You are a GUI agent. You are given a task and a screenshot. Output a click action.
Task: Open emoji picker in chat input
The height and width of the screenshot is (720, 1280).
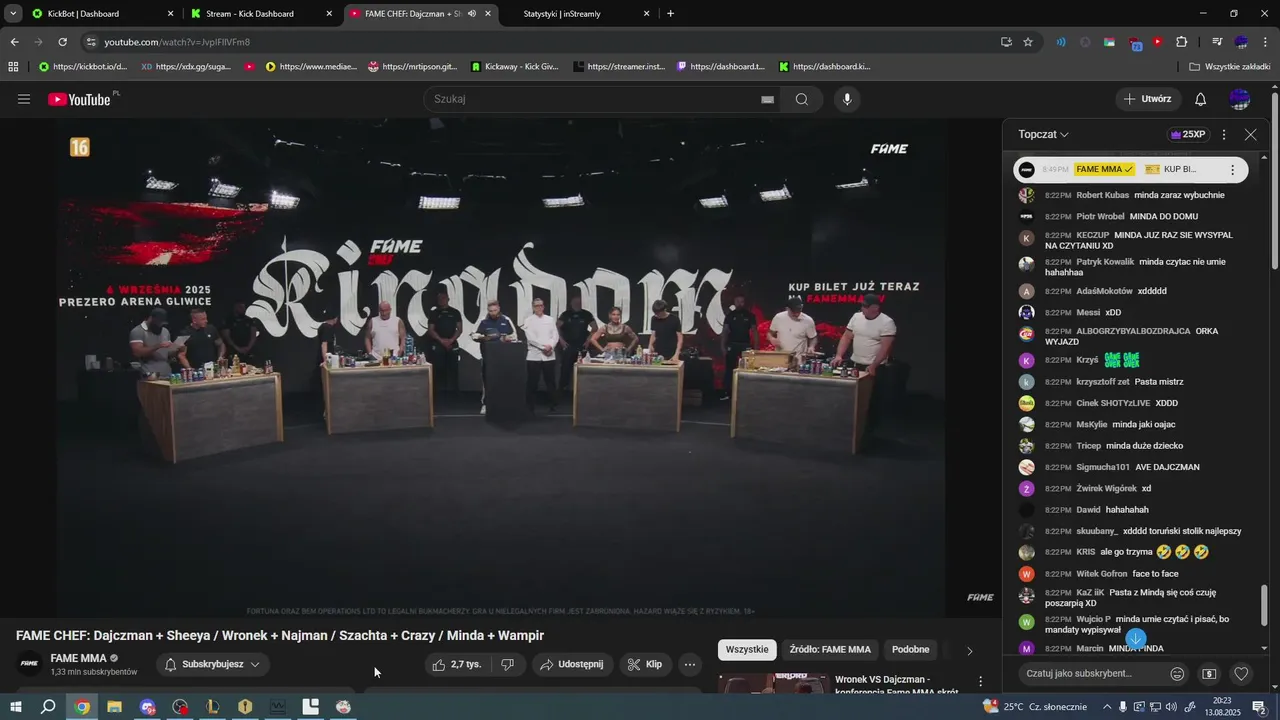tap(1178, 674)
